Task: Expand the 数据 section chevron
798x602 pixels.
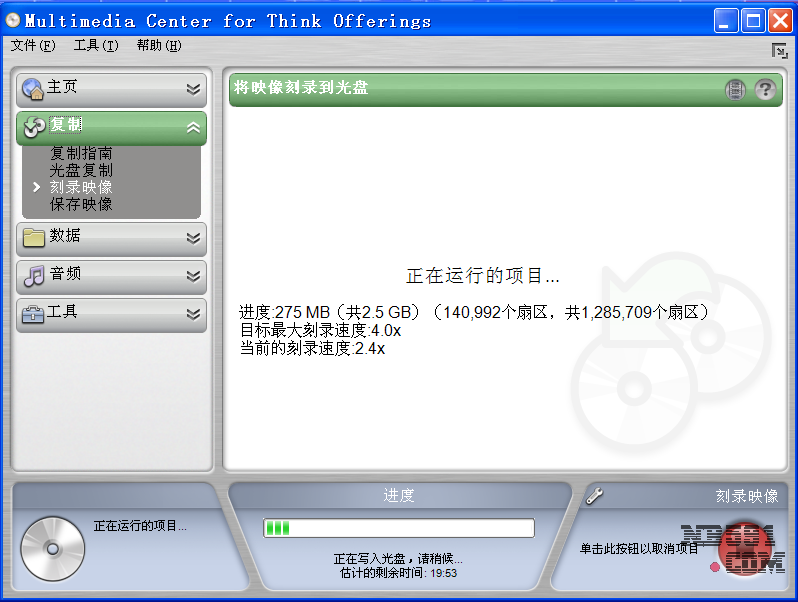Action: [193, 238]
